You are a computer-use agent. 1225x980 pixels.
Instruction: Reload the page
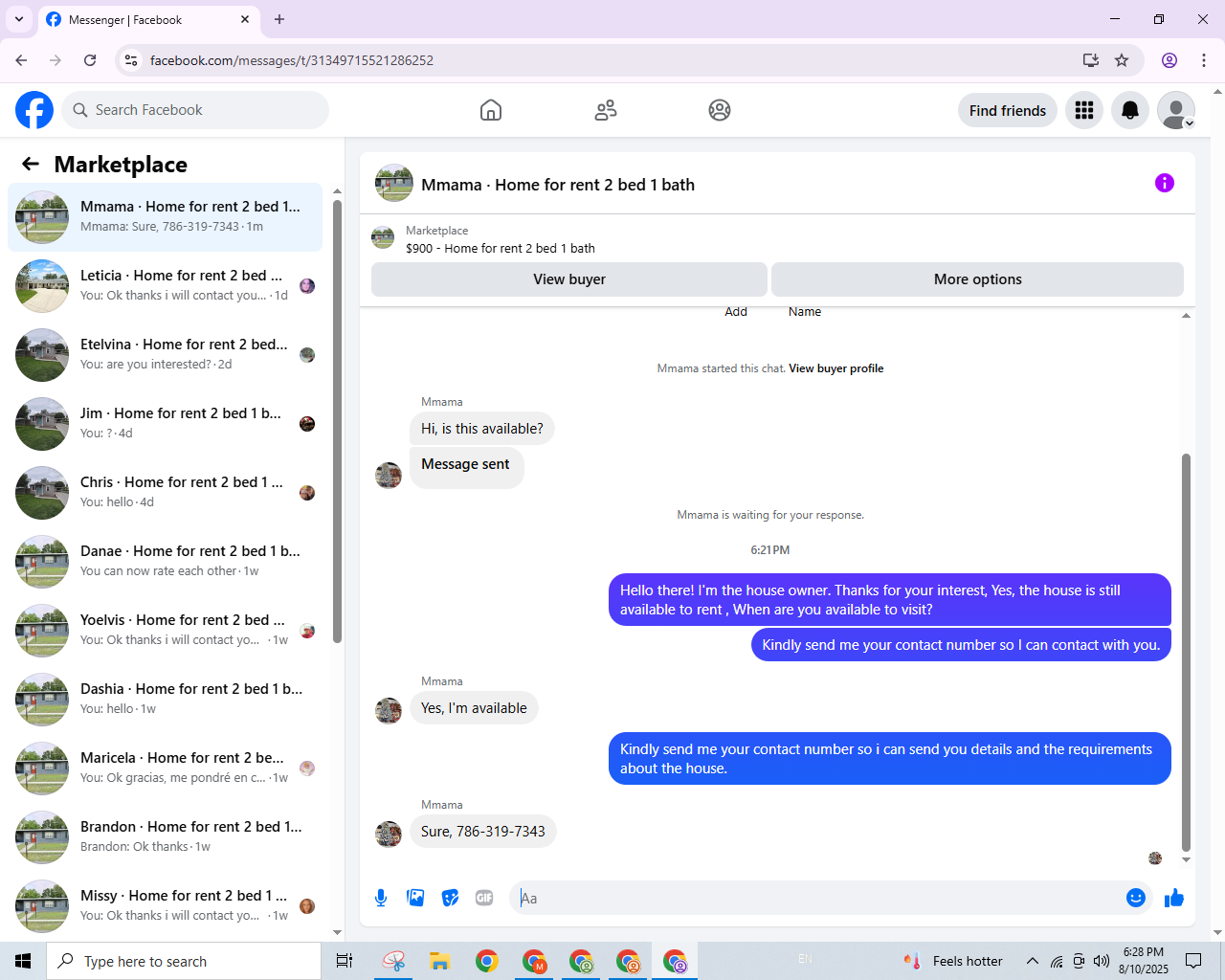pyautogui.click(x=90, y=60)
